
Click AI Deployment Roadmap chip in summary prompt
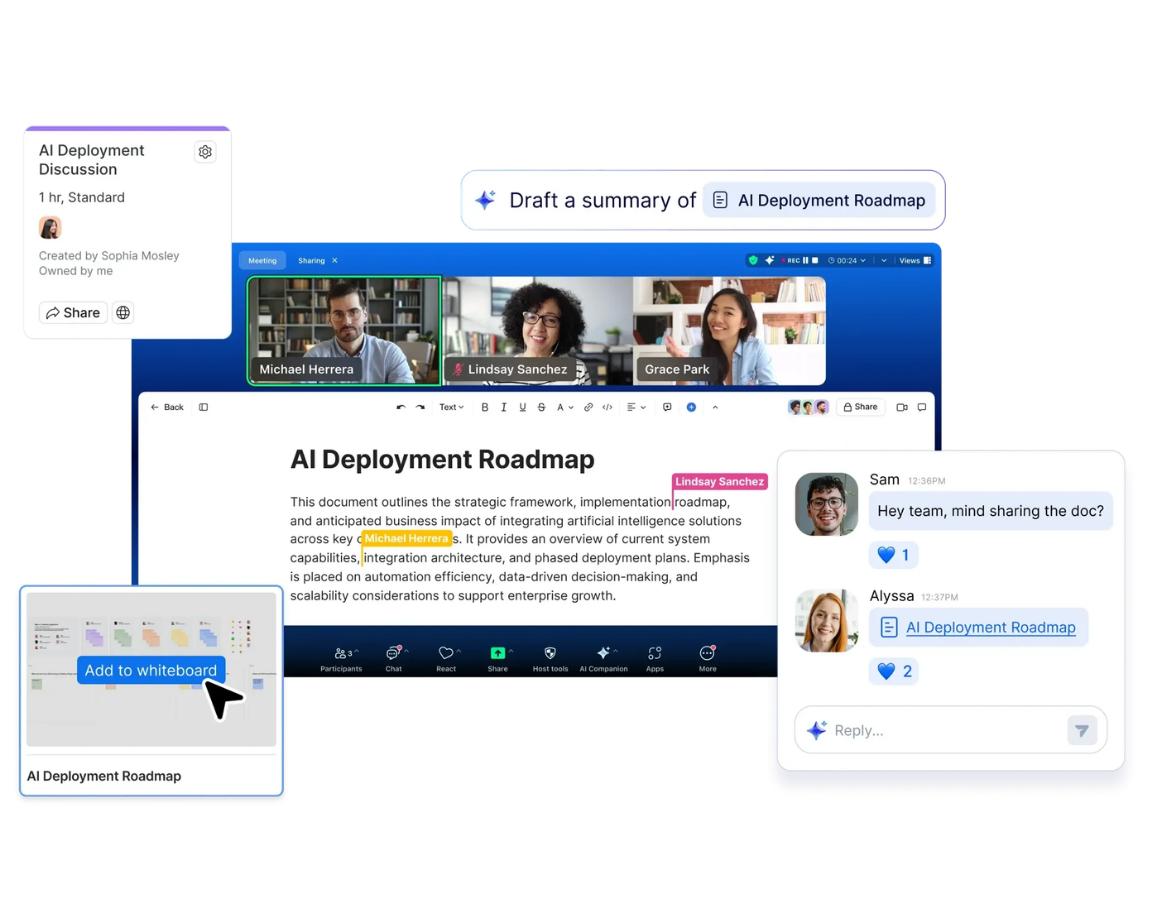(819, 201)
